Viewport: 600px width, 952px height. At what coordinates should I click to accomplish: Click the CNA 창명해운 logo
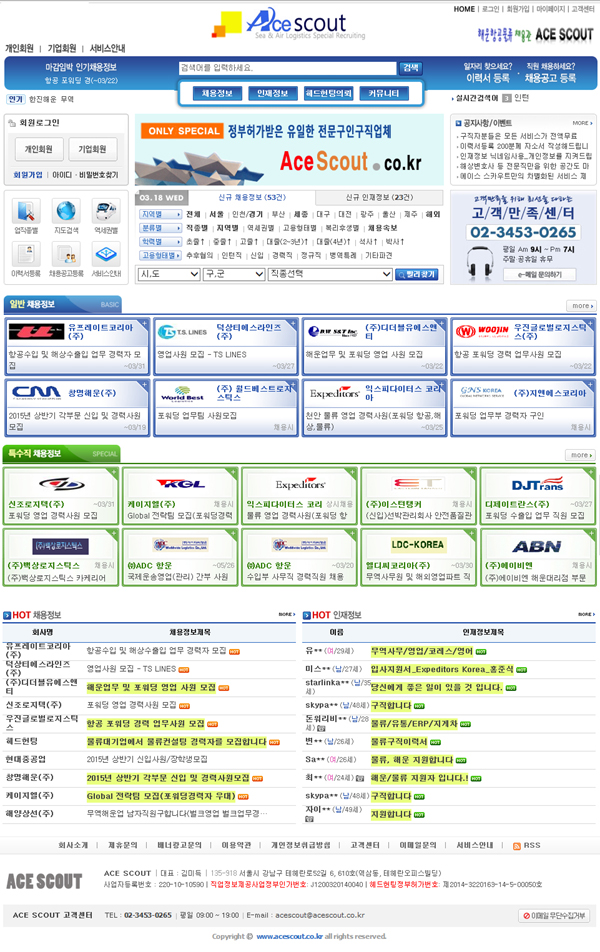click(37, 393)
